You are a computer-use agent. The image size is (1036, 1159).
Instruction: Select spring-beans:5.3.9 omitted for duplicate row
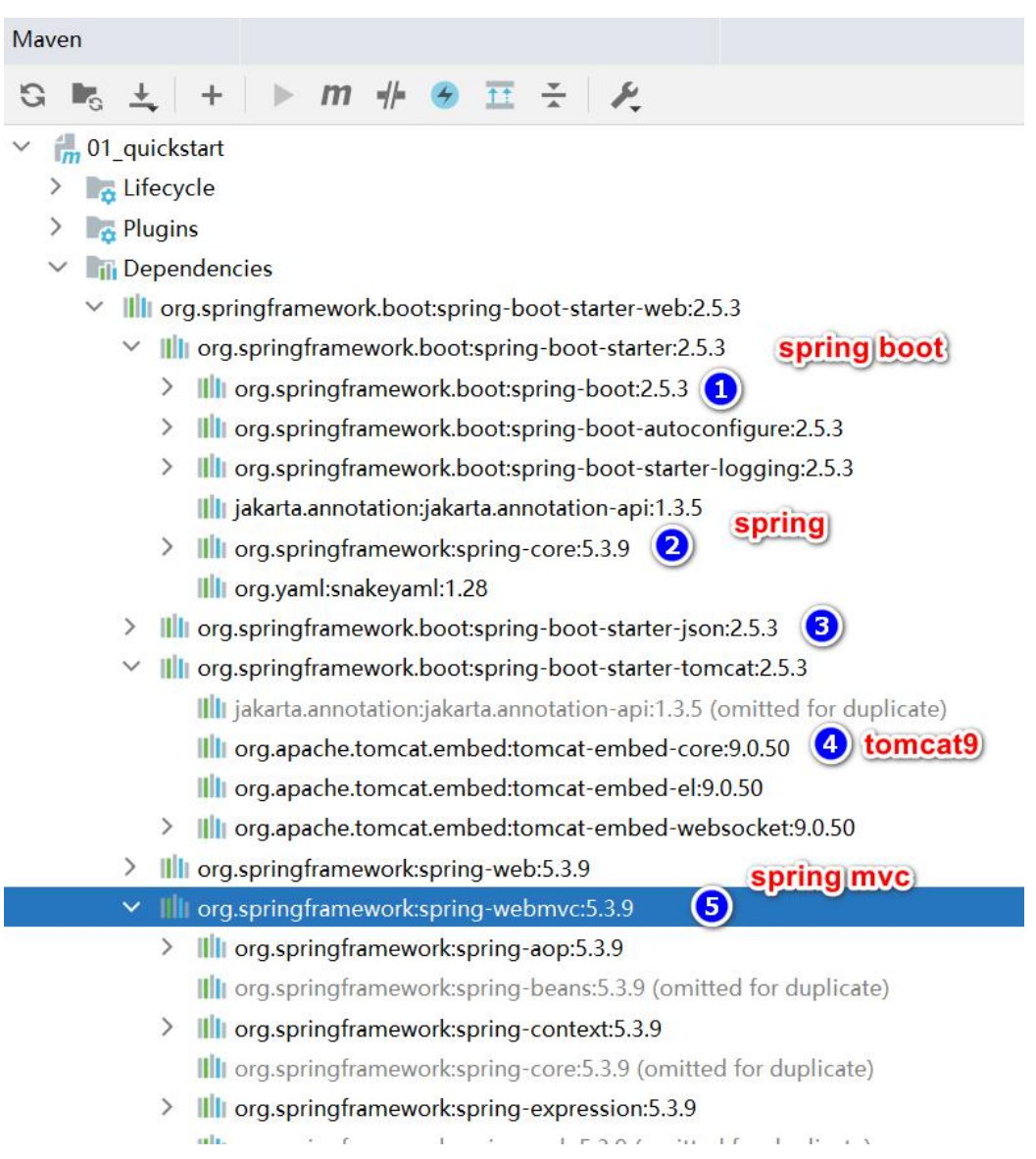point(562,988)
